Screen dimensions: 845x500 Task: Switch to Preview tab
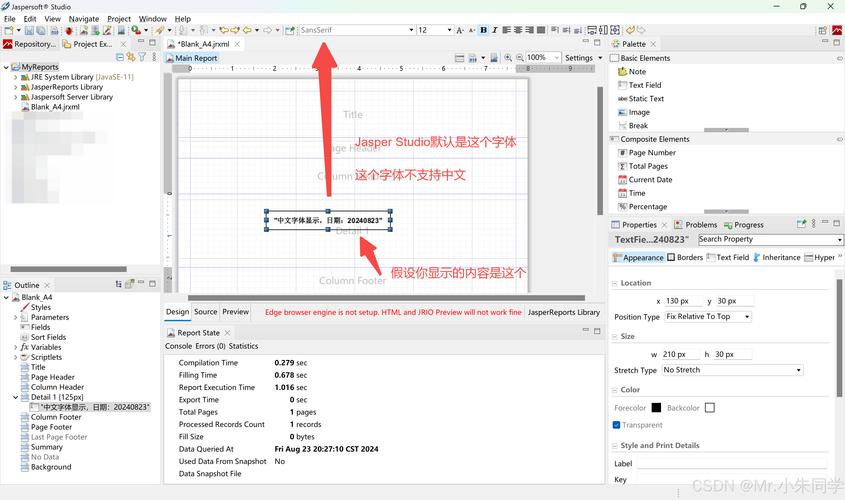[x=236, y=312]
